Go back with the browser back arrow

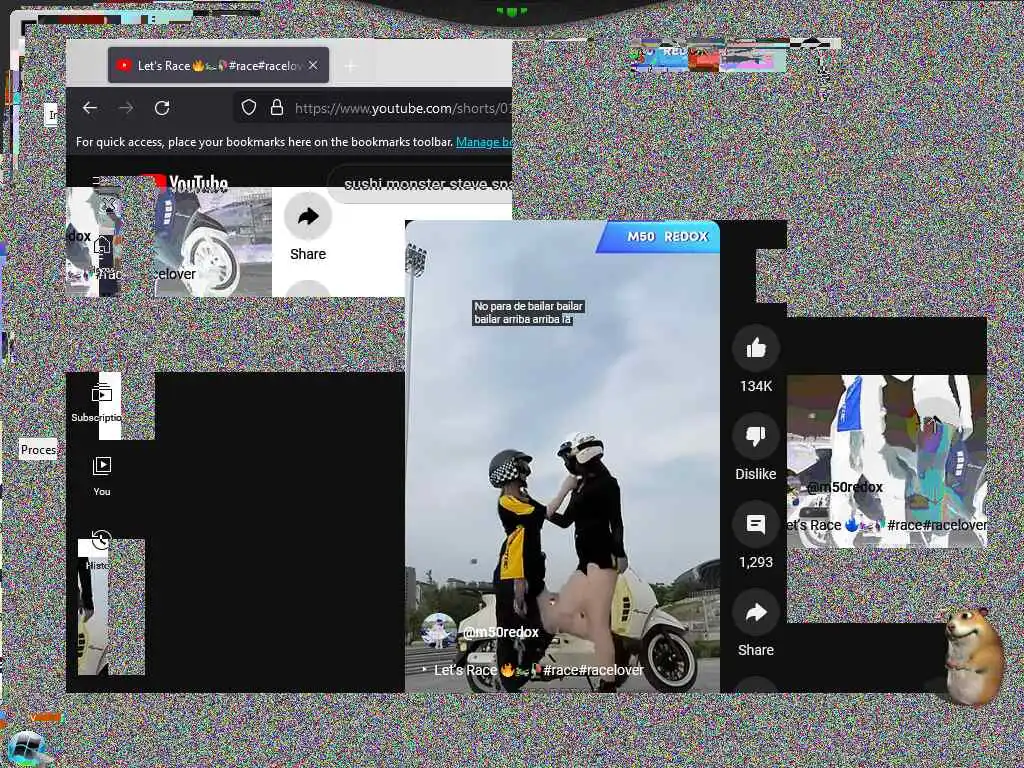[x=90, y=108]
